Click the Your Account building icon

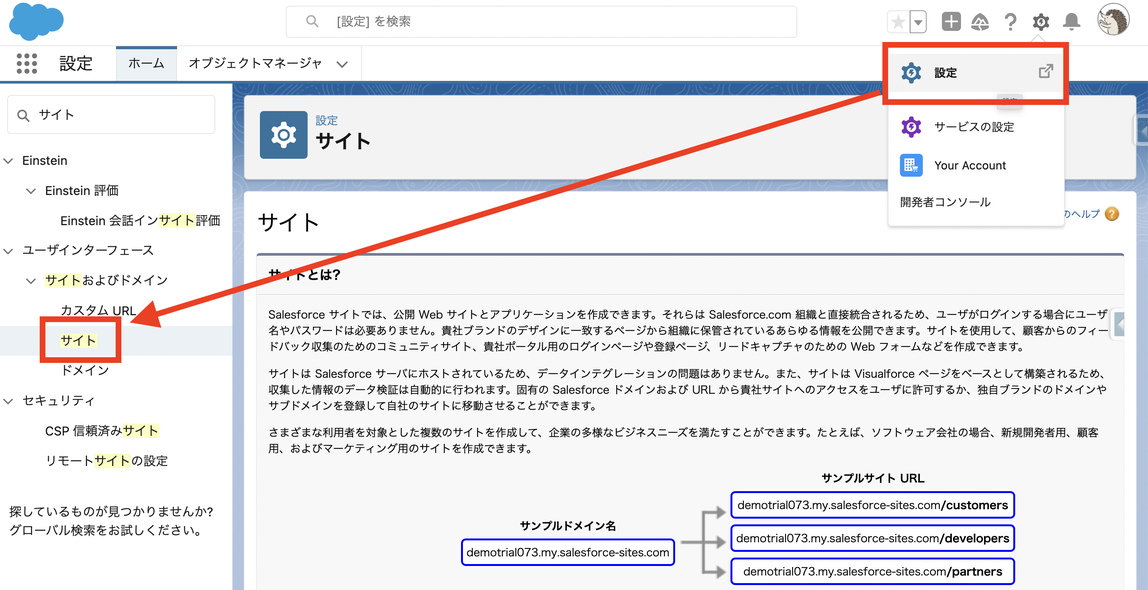(x=911, y=165)
